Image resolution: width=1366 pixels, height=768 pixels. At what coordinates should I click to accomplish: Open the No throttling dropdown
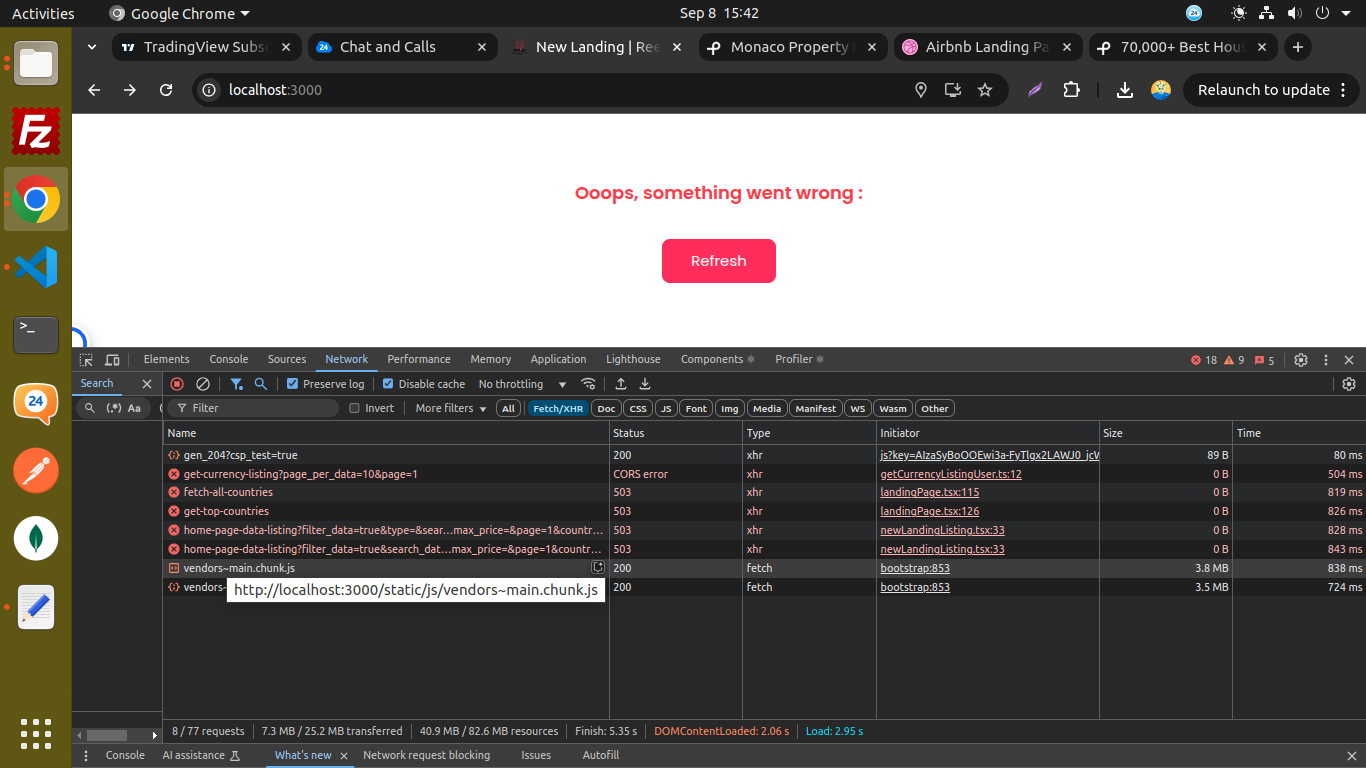tap(522, 384)
